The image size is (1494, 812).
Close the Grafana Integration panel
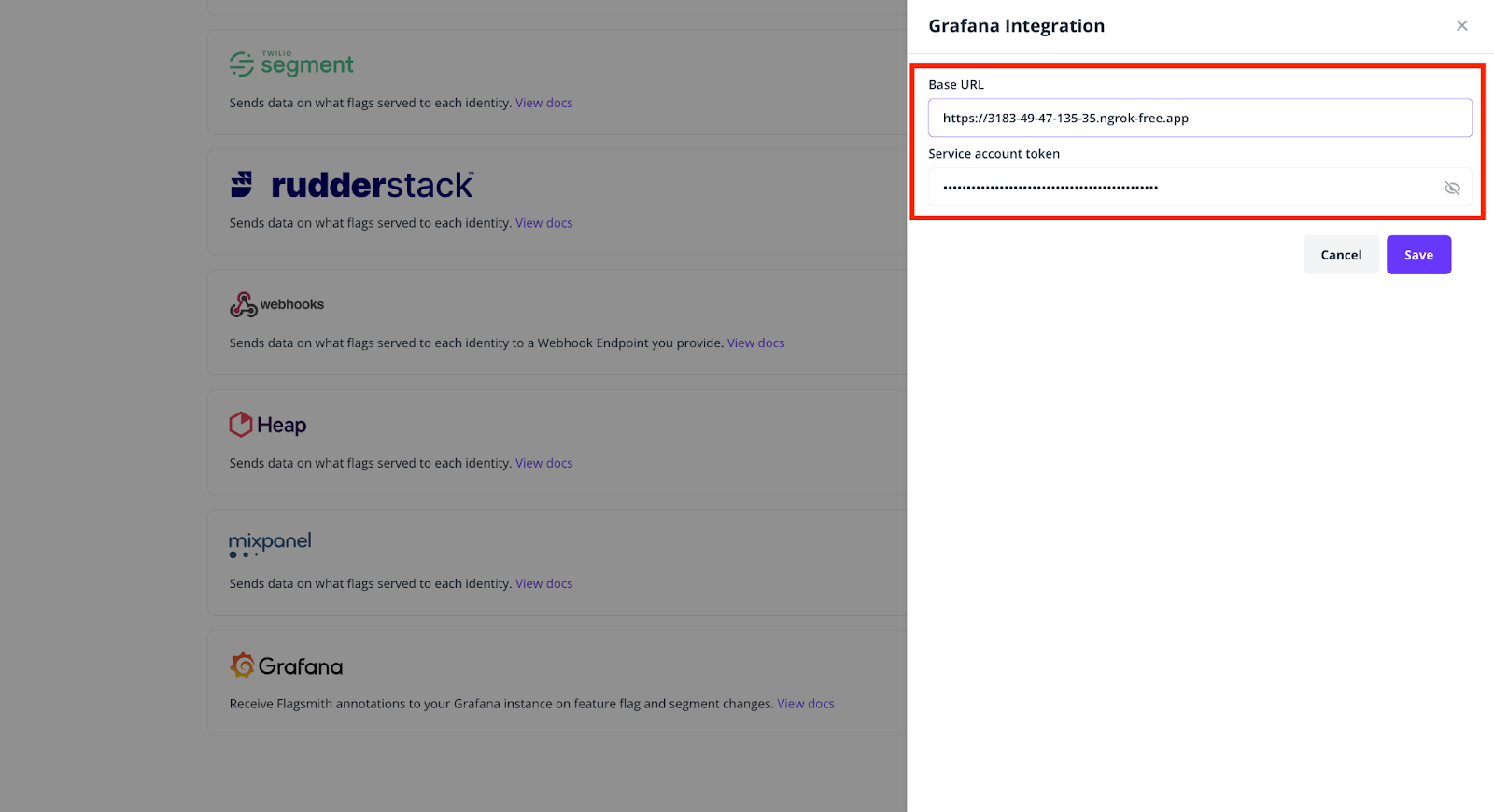1462,26
